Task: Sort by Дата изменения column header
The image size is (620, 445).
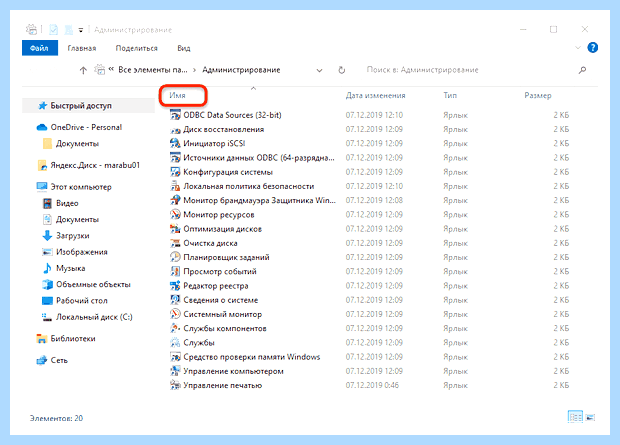Action: click(376, 95)
